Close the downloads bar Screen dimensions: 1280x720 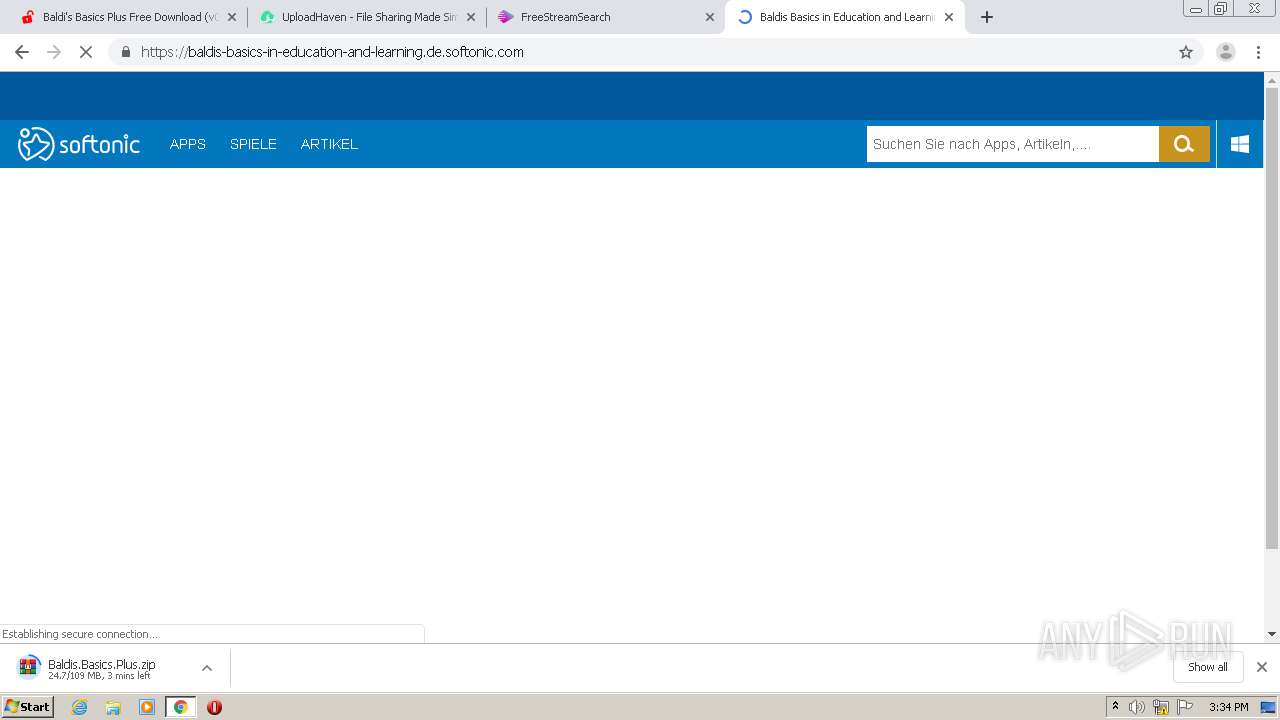point(1262,667)
